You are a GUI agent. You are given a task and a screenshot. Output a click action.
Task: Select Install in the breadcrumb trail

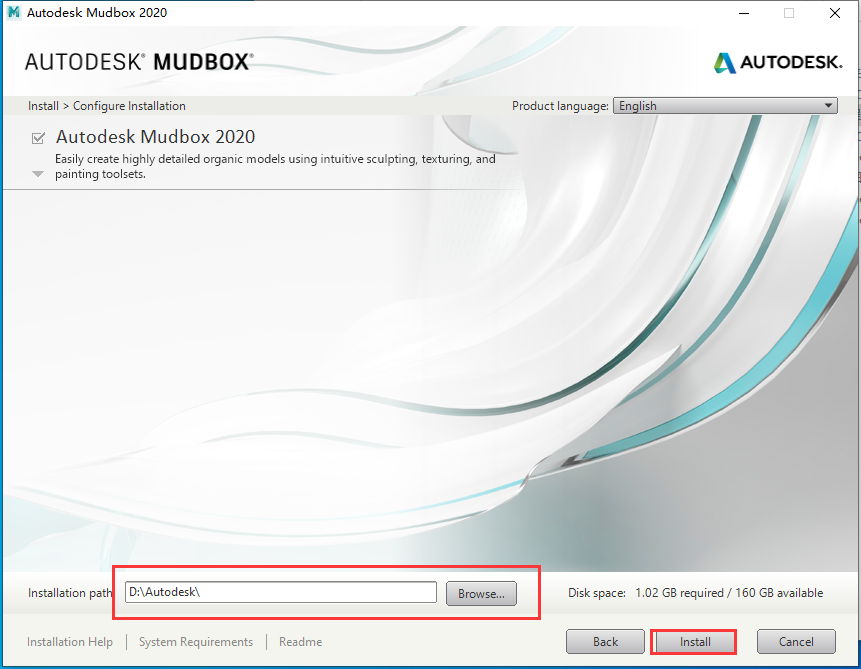42,105
